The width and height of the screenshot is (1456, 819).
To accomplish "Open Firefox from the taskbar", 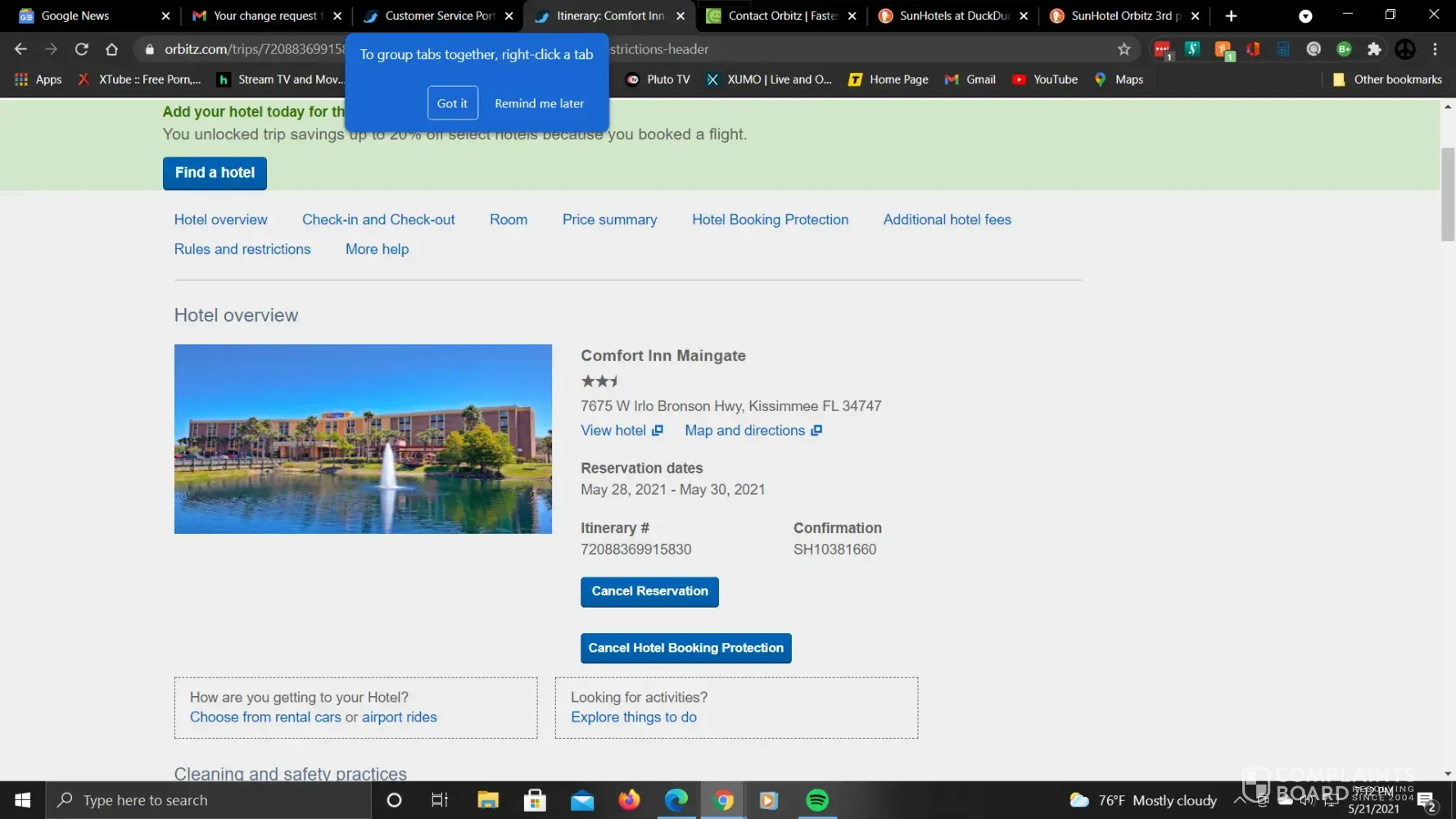I will click(629, 800).
